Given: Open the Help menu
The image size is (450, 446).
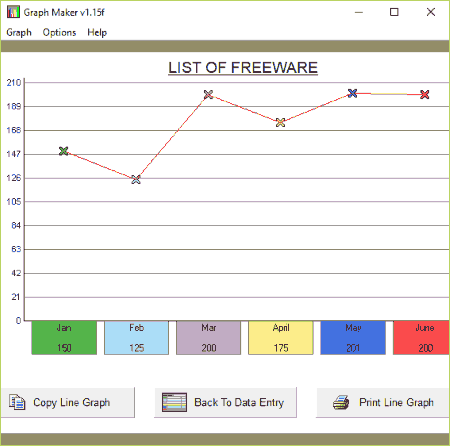Looking at the screenshot, I should pos(97,32).
